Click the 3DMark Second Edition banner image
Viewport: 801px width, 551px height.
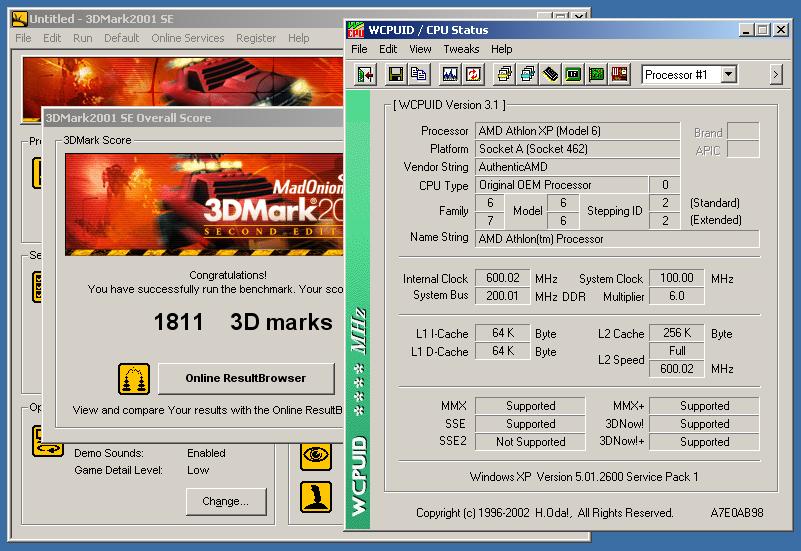tap(204, 204)
